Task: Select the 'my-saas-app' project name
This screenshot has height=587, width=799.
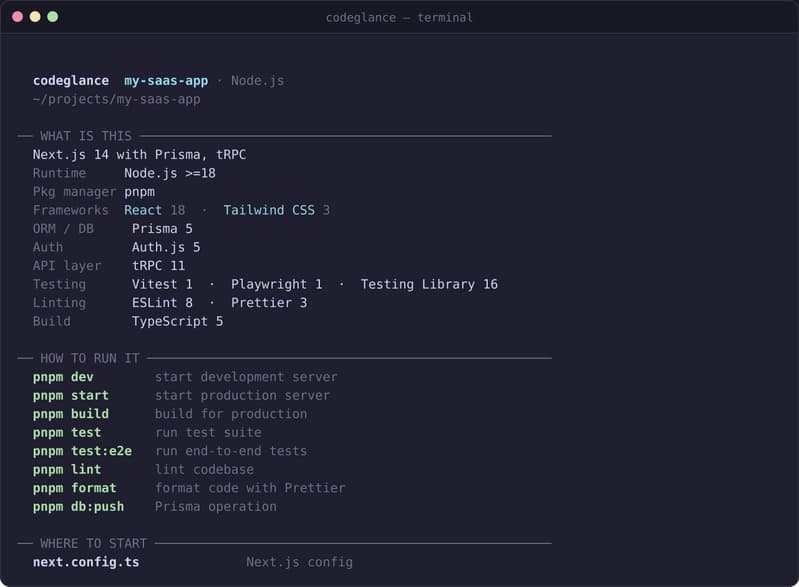Action: (166, 81)
